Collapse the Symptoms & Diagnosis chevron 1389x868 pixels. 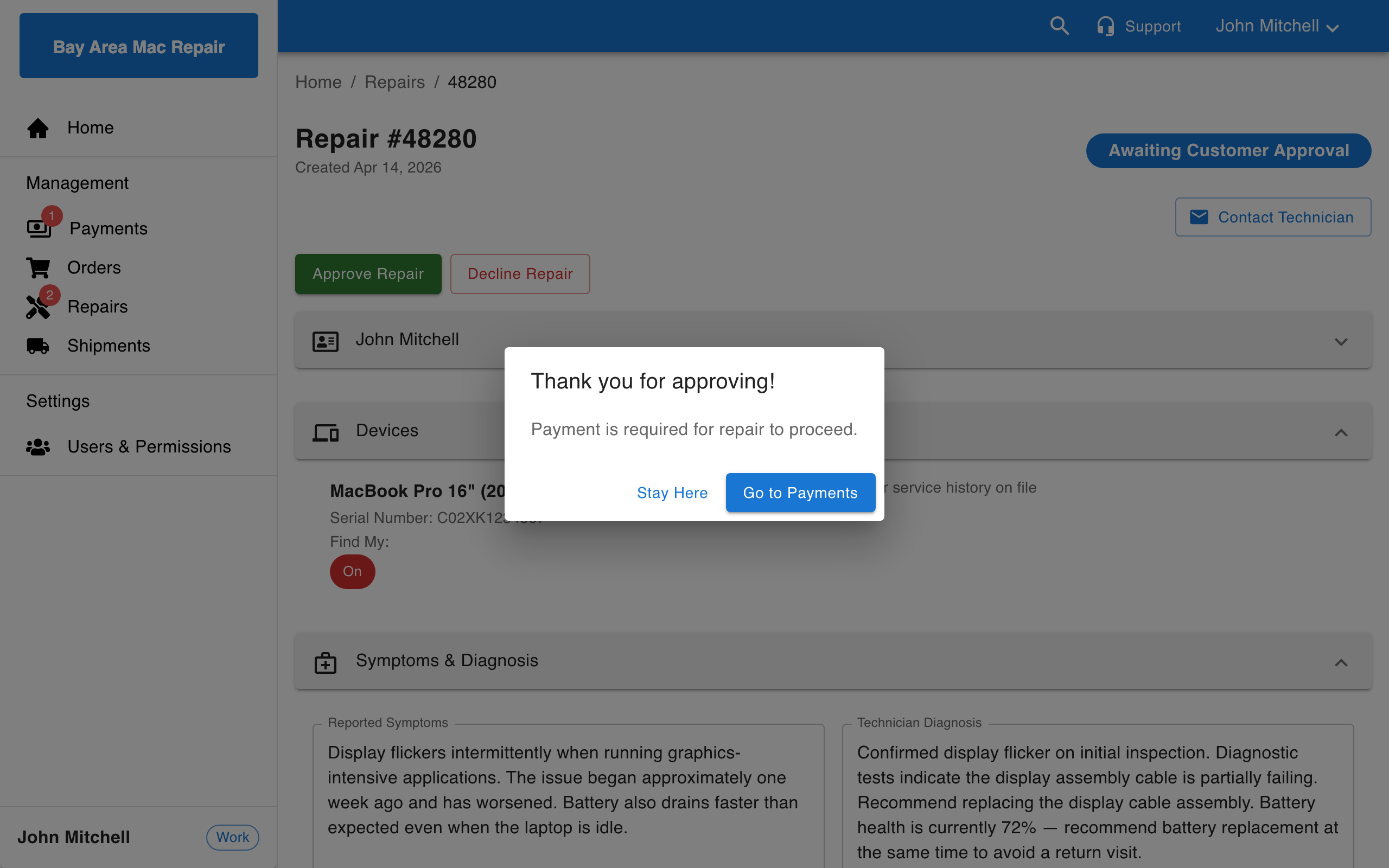point(1341,663)
